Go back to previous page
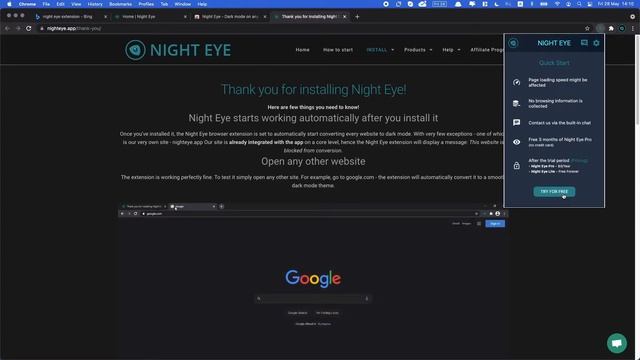Image resolution: width=640 pixels, height=360 pixels. (x=7, y=29)
